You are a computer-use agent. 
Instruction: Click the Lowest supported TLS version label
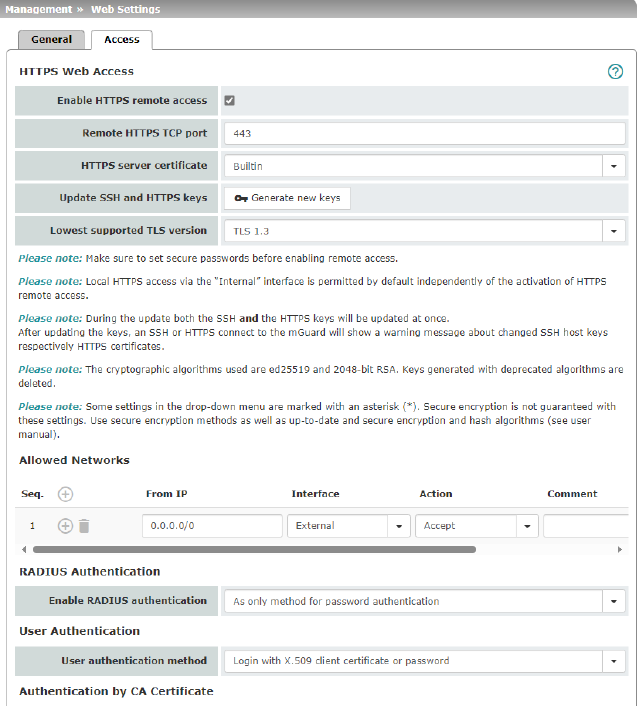pyautogui.click(x=128, y=231)
